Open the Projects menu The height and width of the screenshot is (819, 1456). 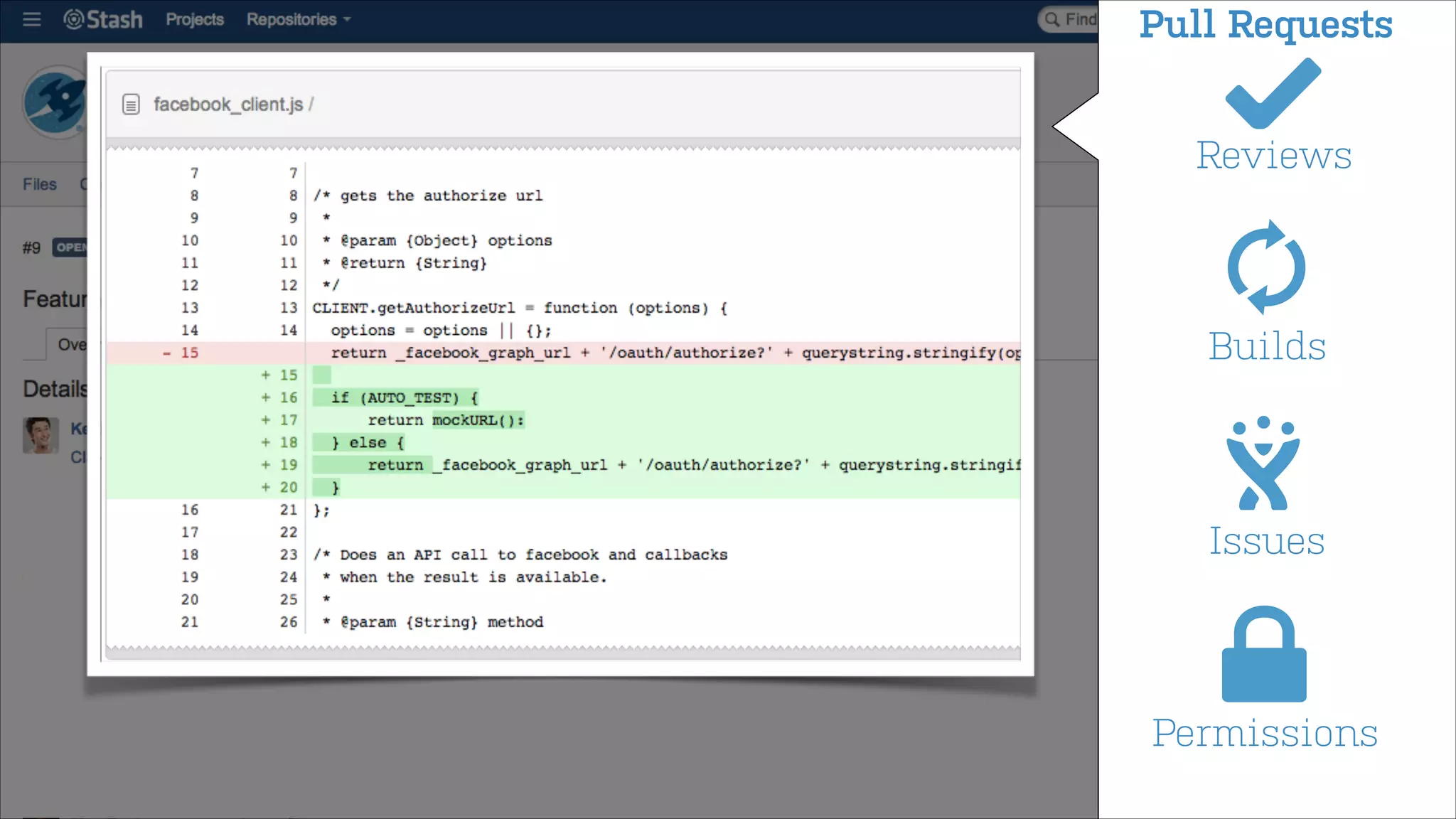pos(195,19)
